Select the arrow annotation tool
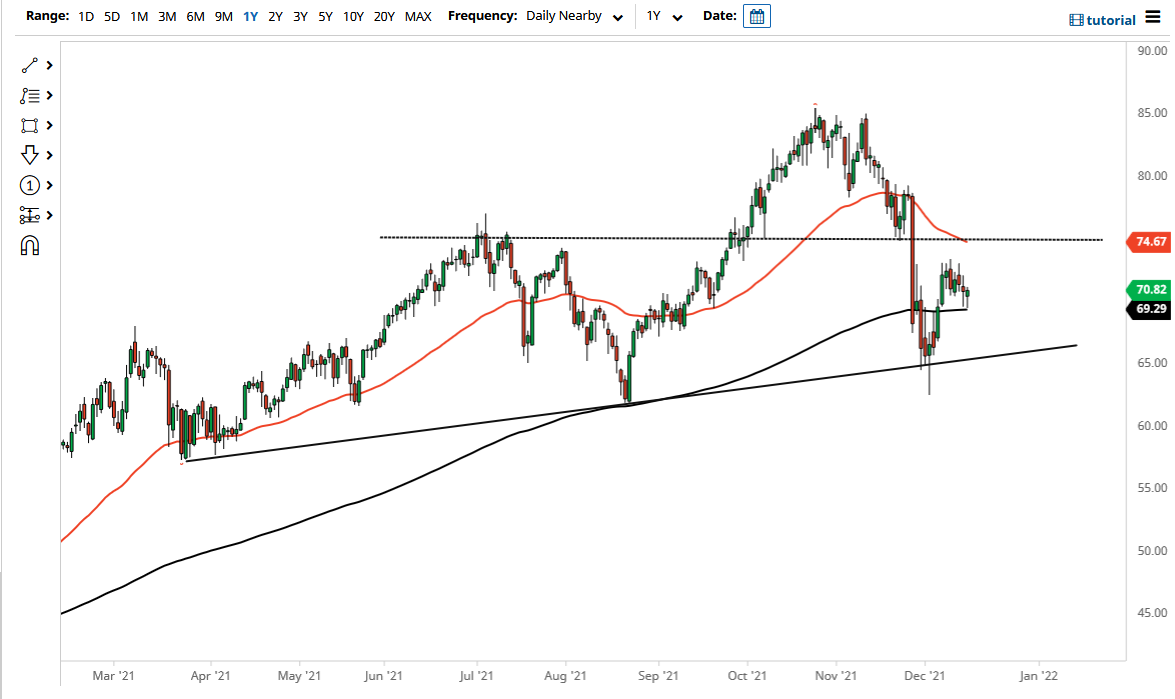This screenshot has width=1175, height=699. coord(30,155)
